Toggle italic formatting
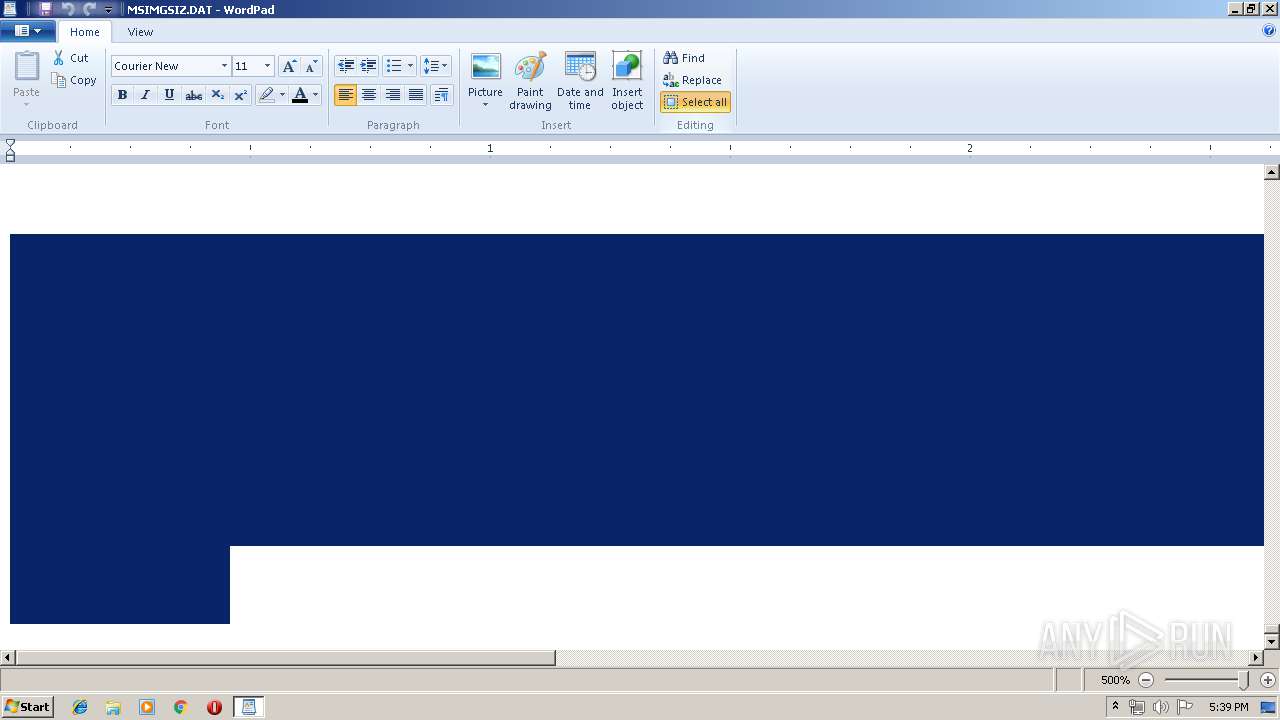The height and width of the screenshot is (720, 1280). pos(145,95)
